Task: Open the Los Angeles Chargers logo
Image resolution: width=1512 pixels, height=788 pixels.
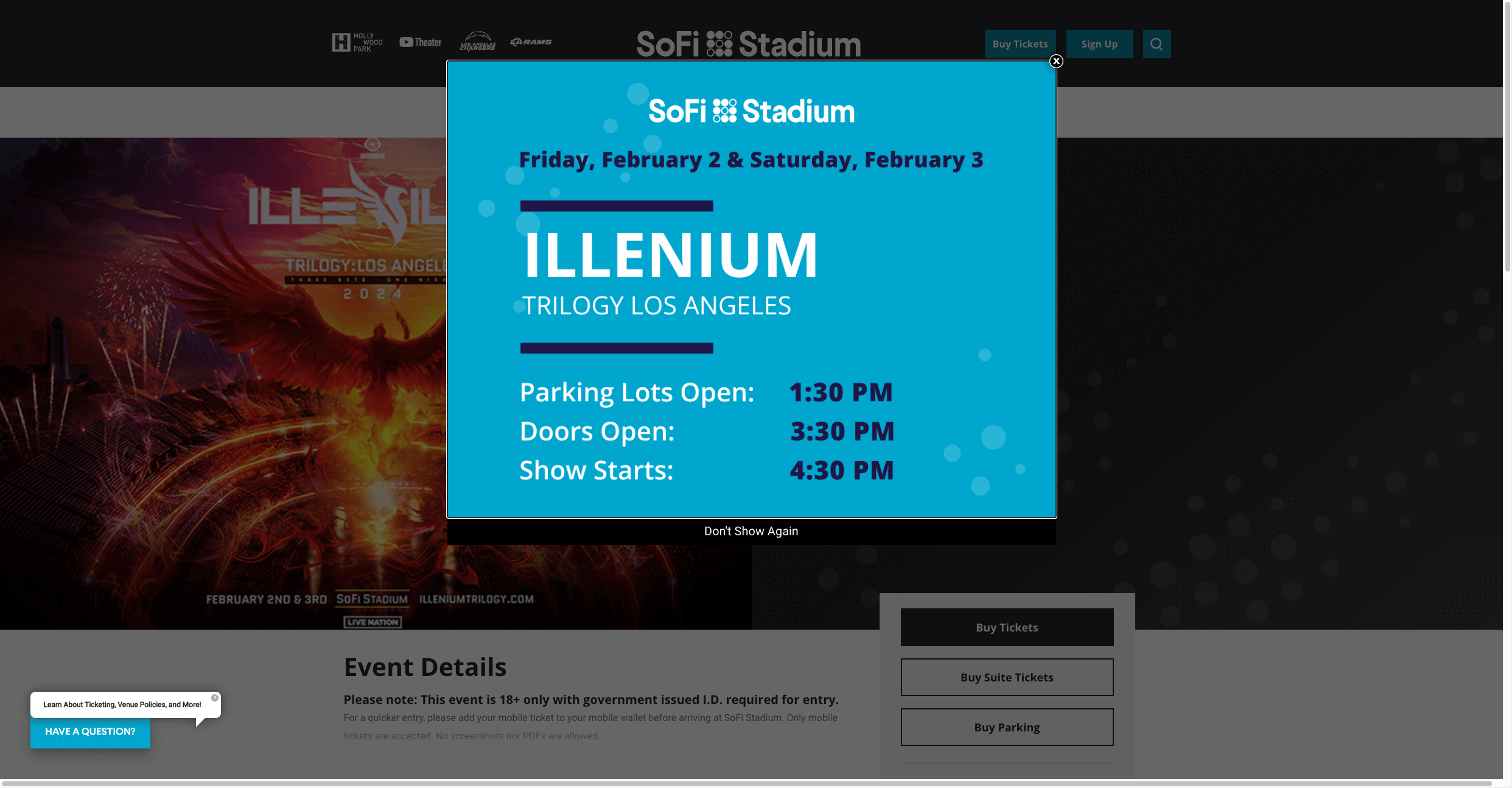Action: (x=478, y=41)
